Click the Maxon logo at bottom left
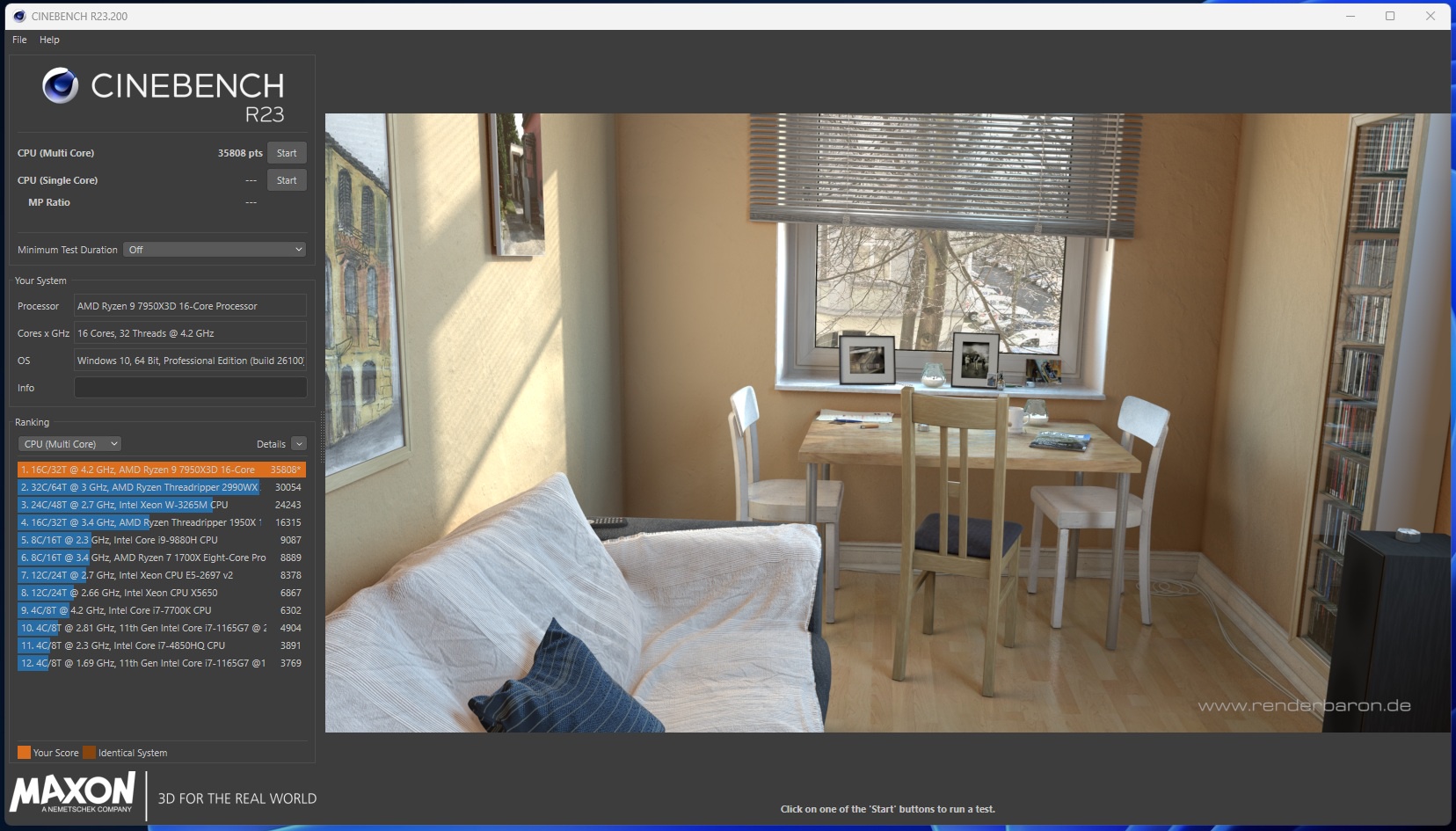 [x=72, y=792]
